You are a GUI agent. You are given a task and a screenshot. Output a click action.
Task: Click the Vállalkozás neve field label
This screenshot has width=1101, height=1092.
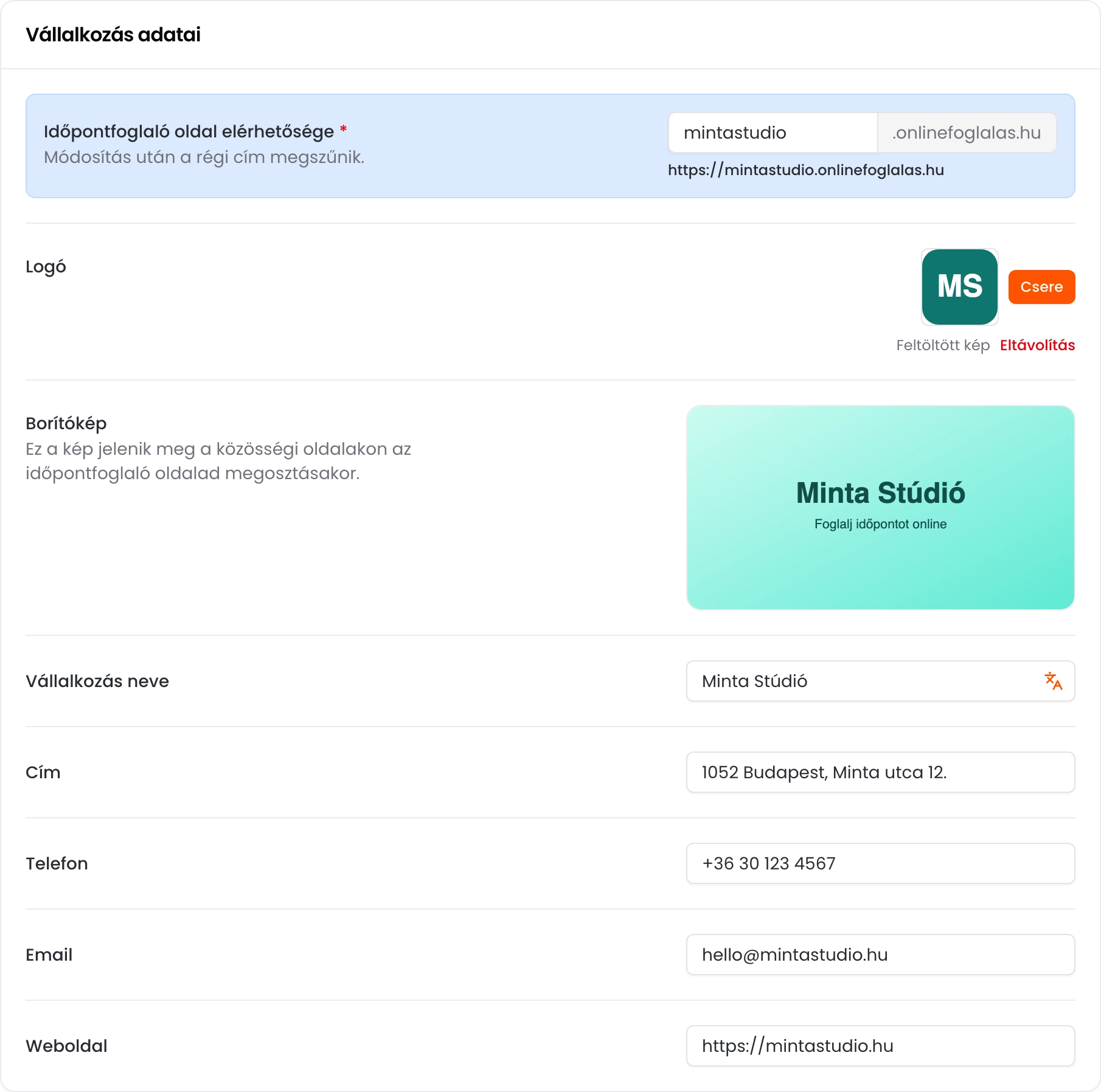point(97,681)
